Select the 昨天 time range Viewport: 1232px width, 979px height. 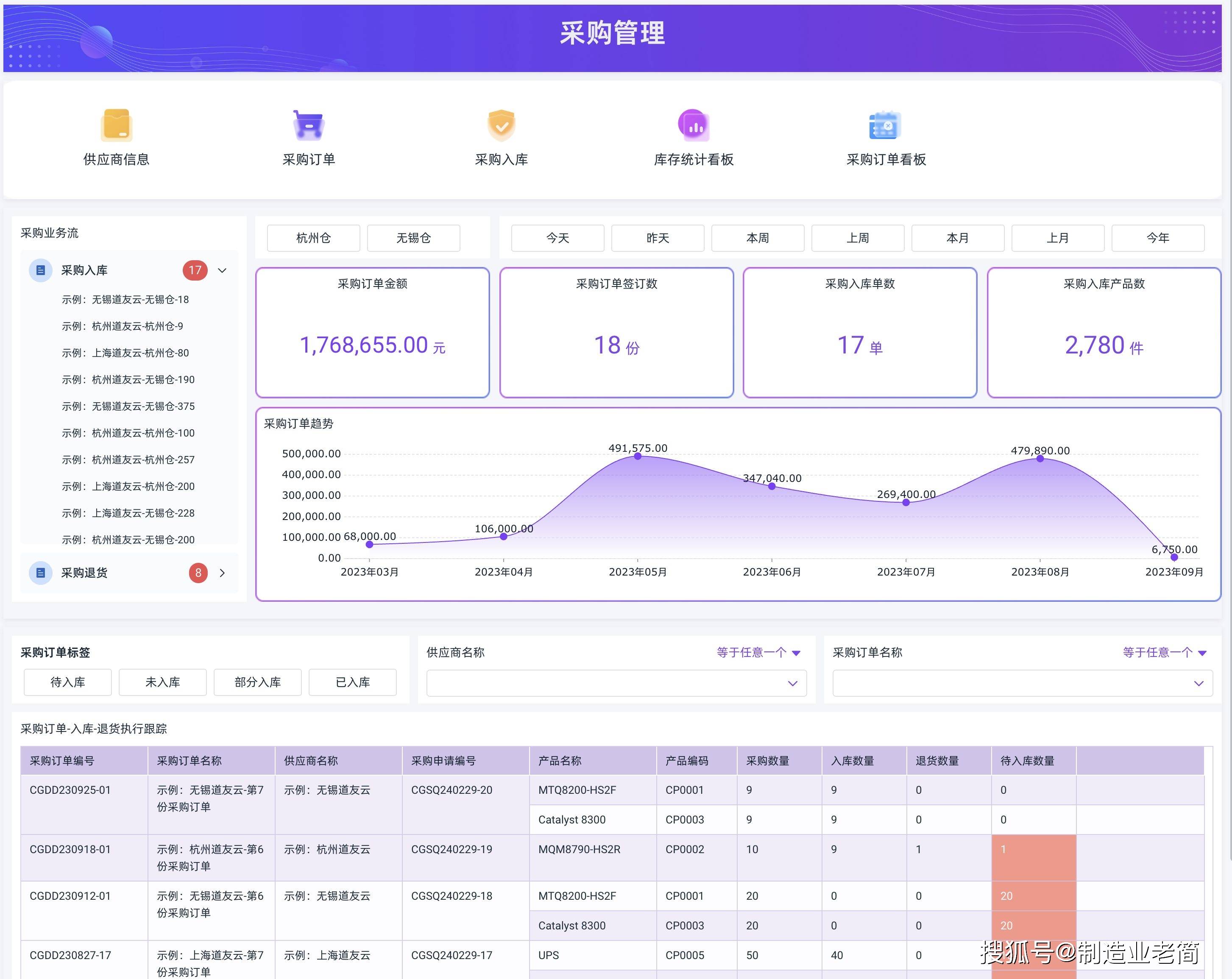pos(658,238)
